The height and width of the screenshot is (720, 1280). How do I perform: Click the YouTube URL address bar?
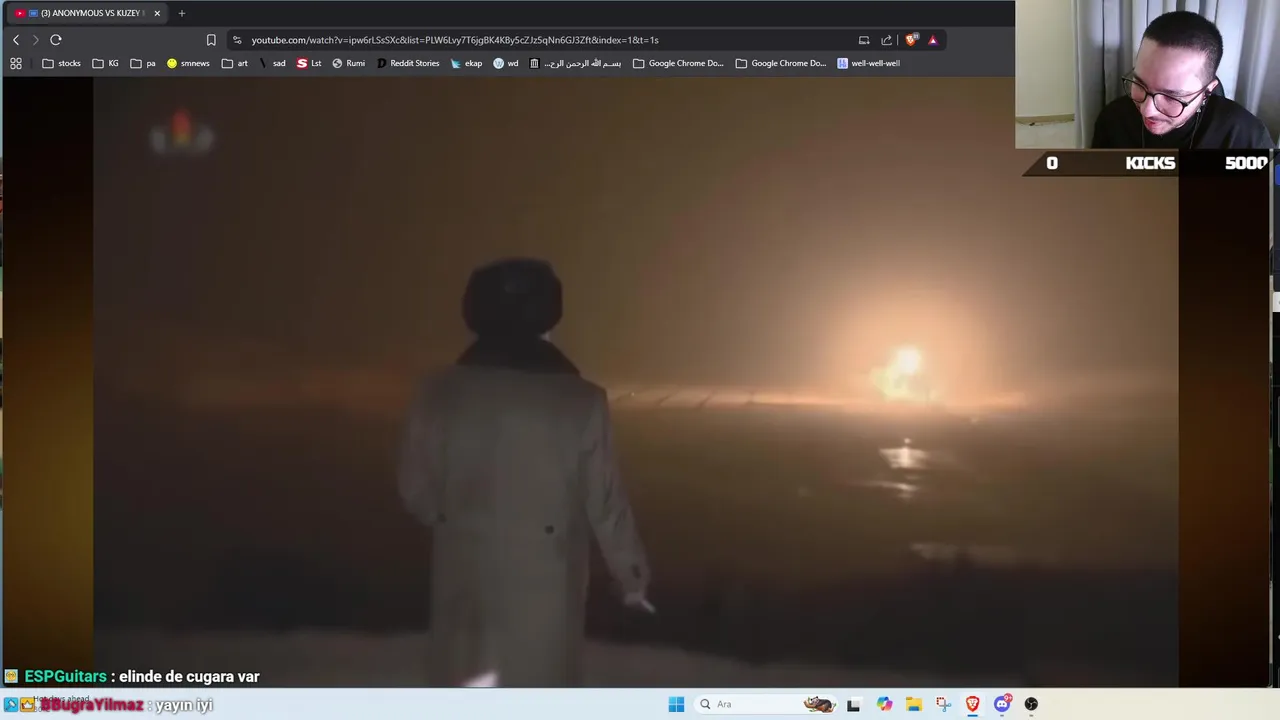pos(455,40)
